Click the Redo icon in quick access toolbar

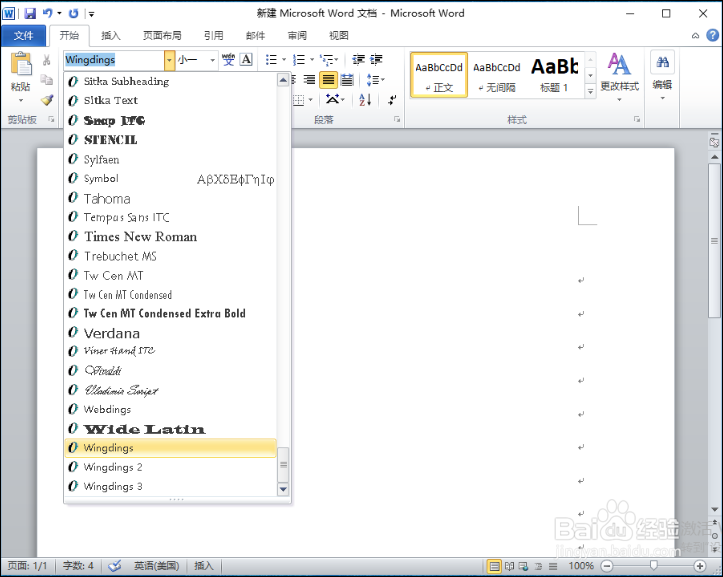pyautogui.click(x=73, y=13)
